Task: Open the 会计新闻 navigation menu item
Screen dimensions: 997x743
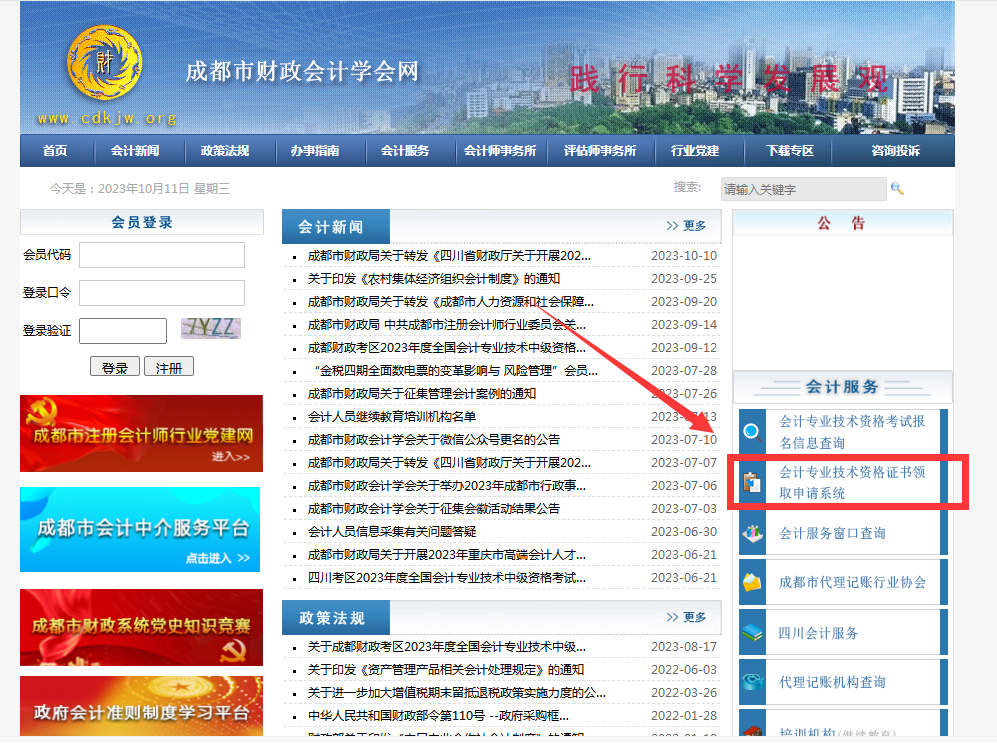Action: point(135,151)
